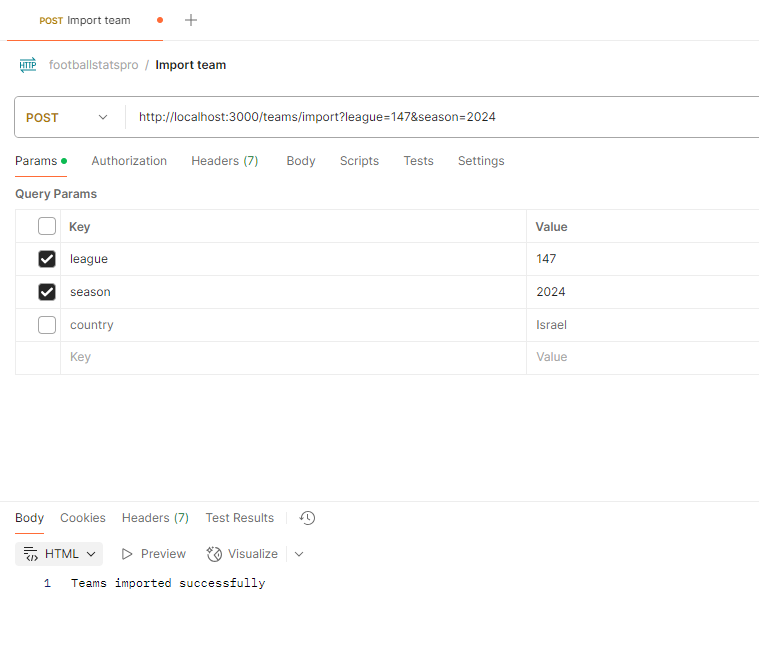Image resolution: width=759 pixels, height=672 pixels.
Task: Toggle the select-all params checkbox
Action: (x=47, y=226)
